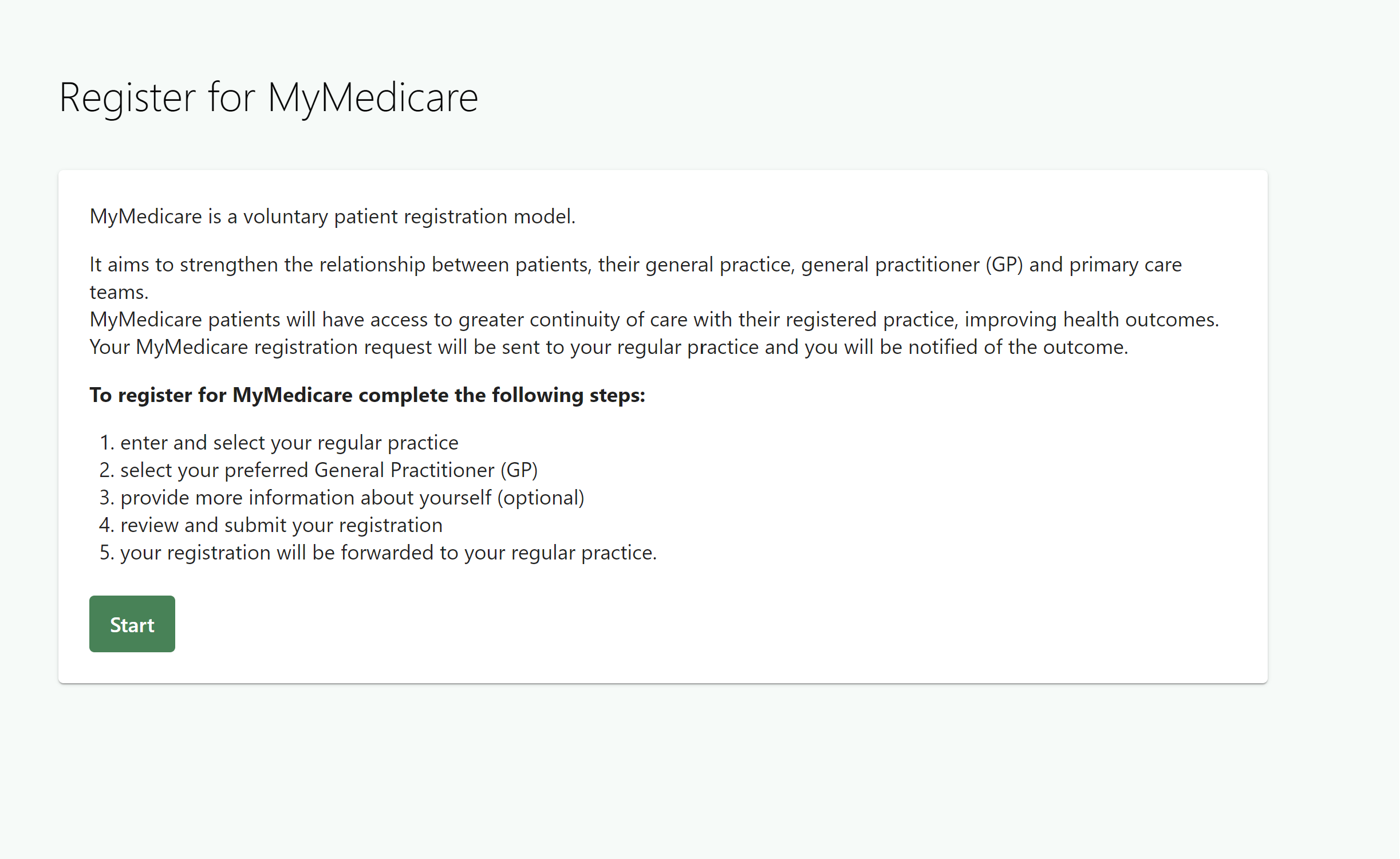The image size is (1400, 859).
Task: Click the bold 'To register for MyMedicare' subheading
Action: pyautogui.click(x=368, y=395)
